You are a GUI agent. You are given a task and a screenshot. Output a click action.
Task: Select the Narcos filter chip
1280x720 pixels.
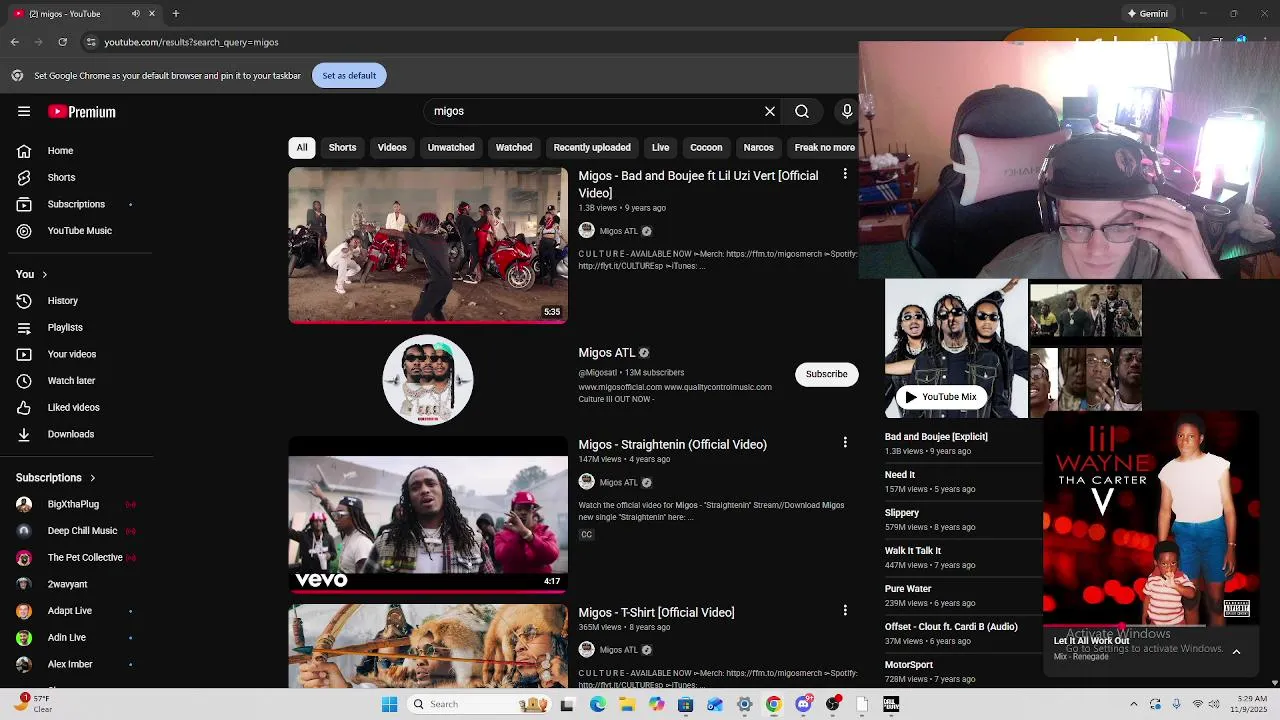pyautogui.click(x=758, y=148)
